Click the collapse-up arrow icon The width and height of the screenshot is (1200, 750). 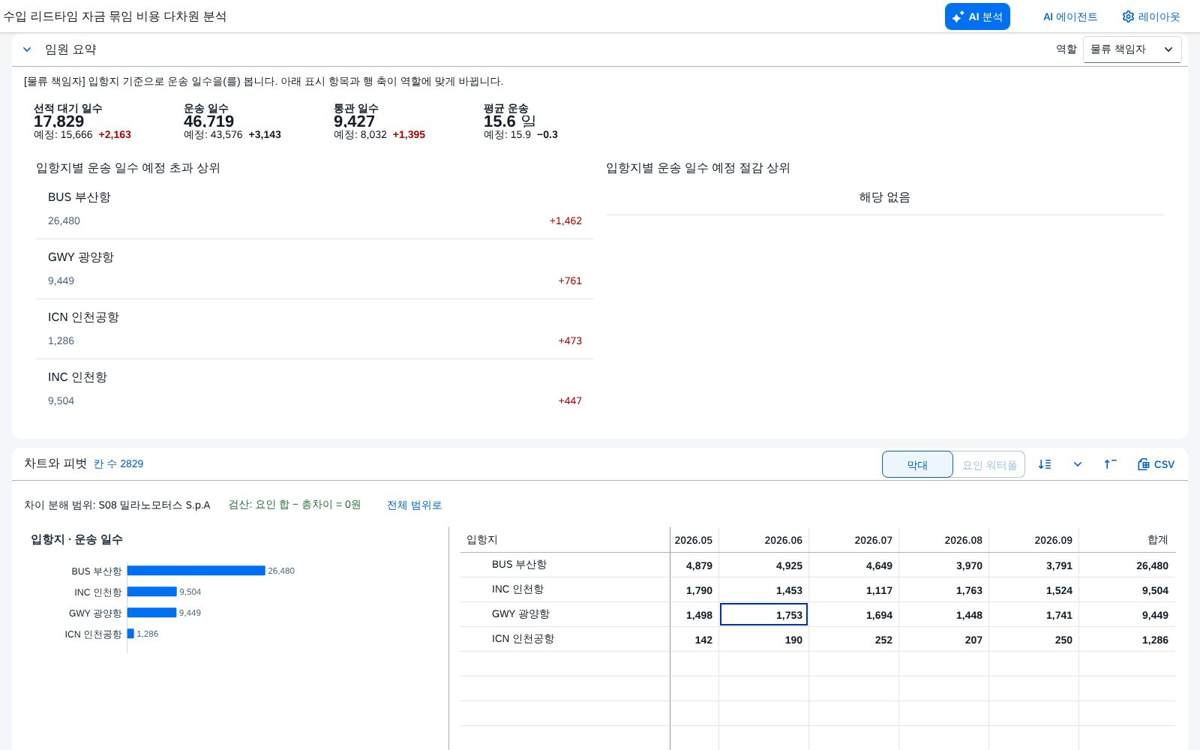click(x=1110, y=464)
